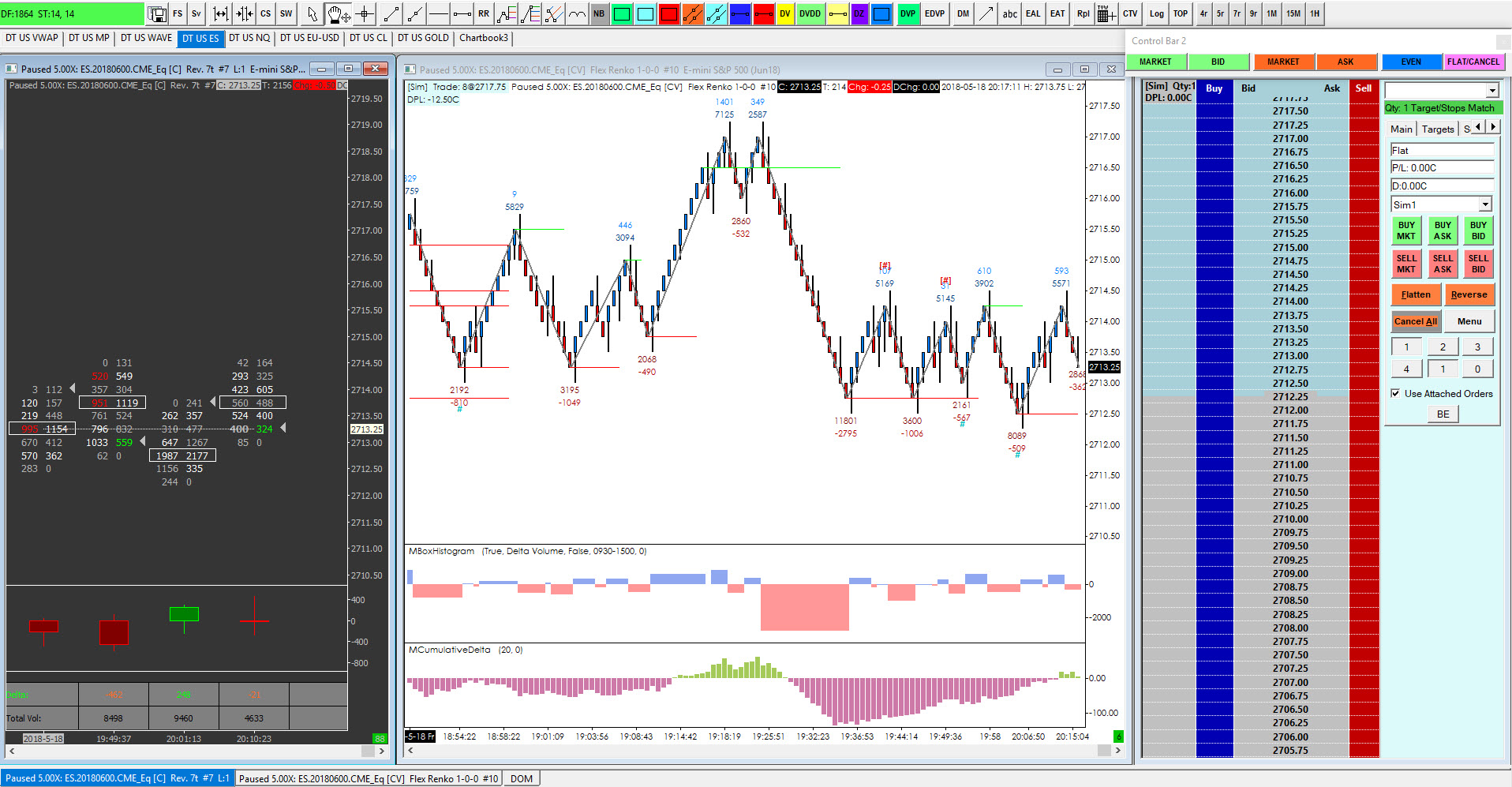Click the Flatten button
This screenshot has height=787, width=1512.
point(1416,294)
